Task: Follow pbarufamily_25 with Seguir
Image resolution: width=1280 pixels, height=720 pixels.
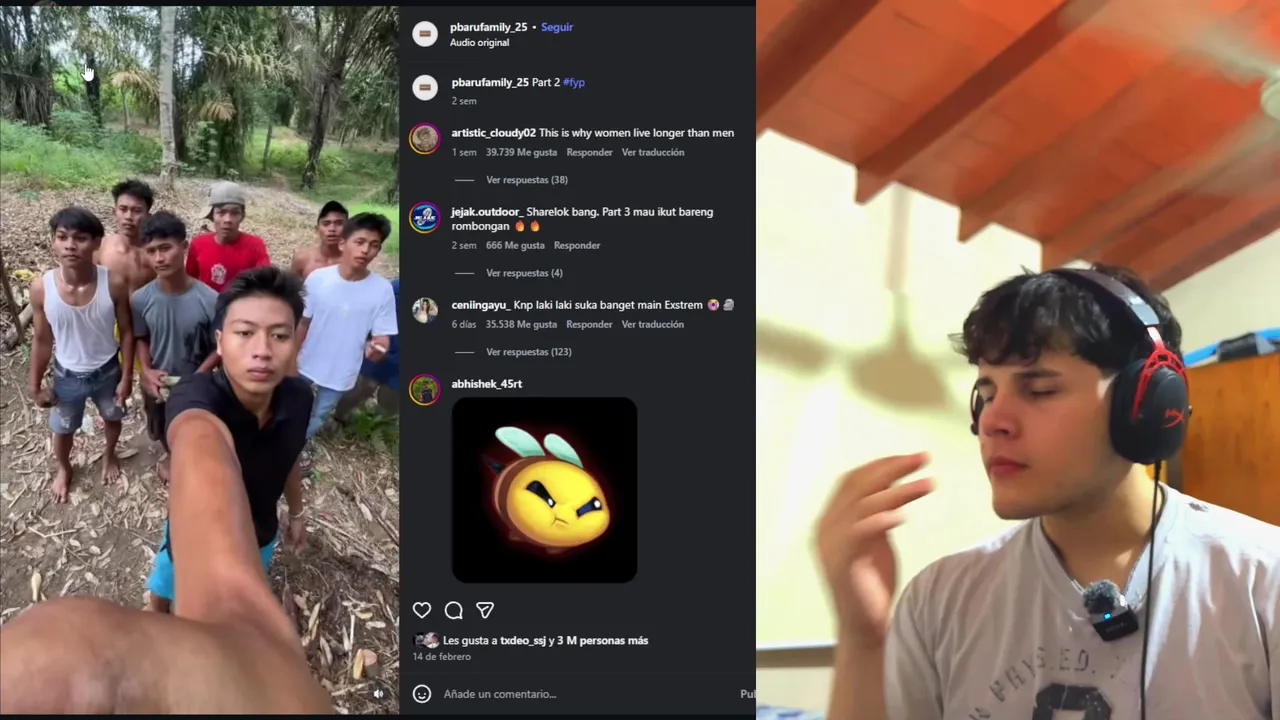Action: point(557,27)
